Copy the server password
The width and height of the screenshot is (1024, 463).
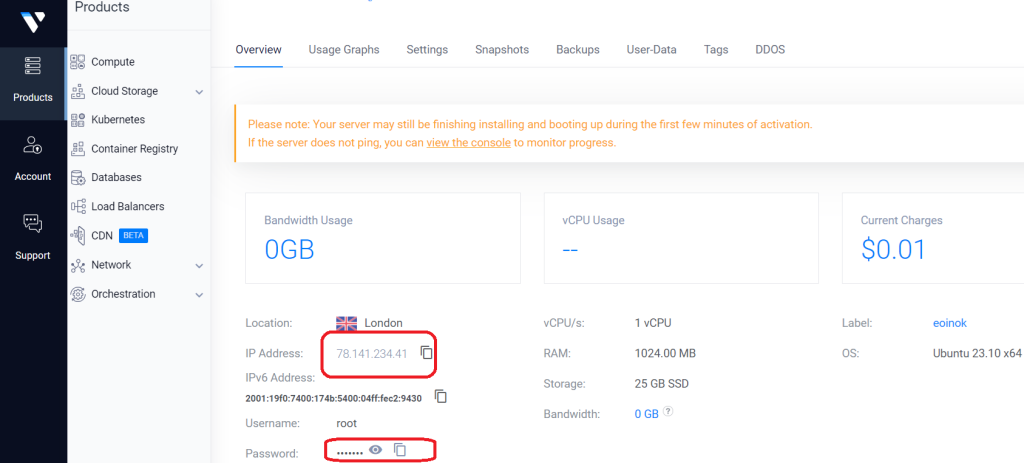pos(400,450)
